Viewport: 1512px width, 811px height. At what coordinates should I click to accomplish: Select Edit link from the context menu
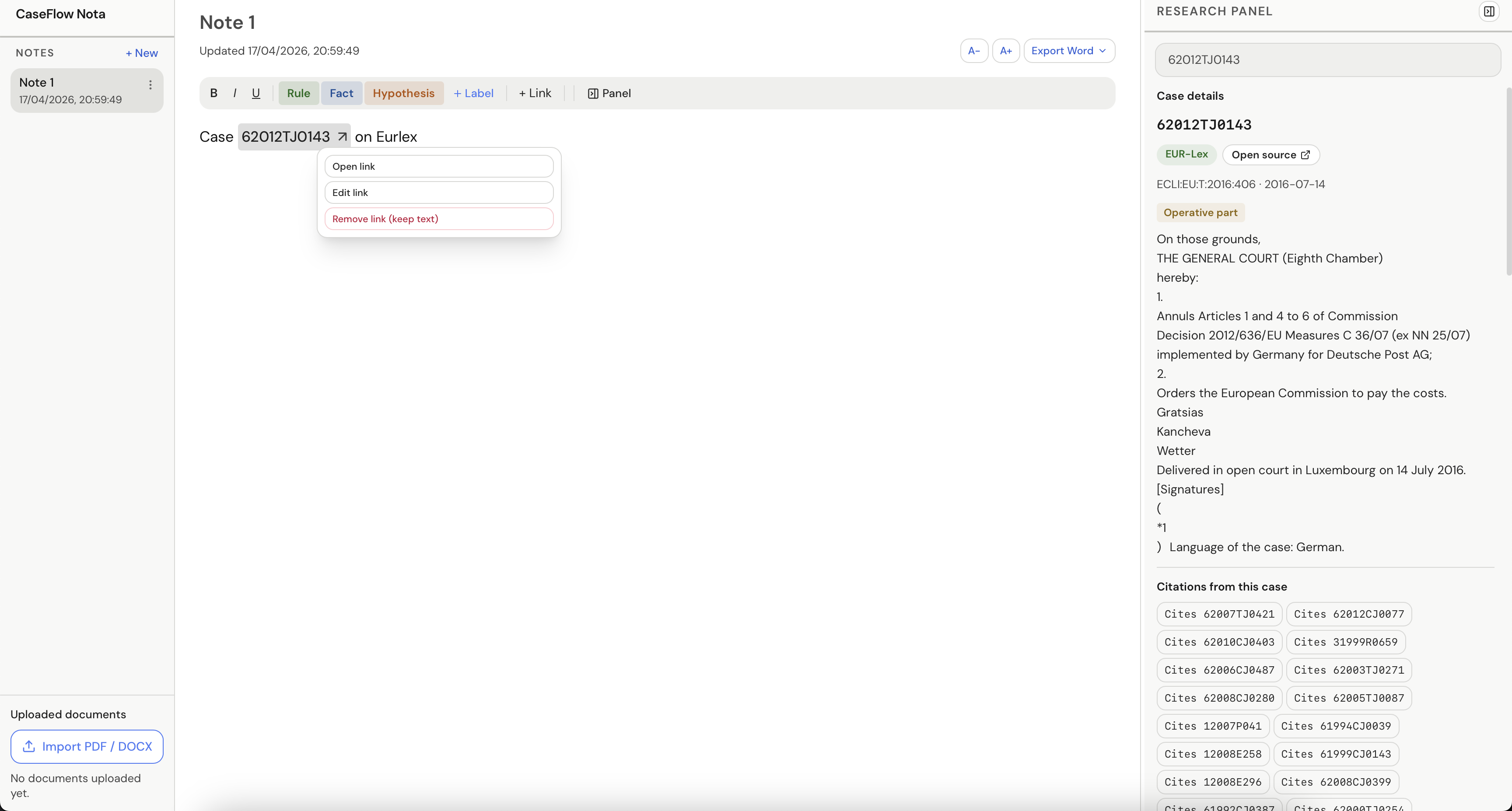439,192
